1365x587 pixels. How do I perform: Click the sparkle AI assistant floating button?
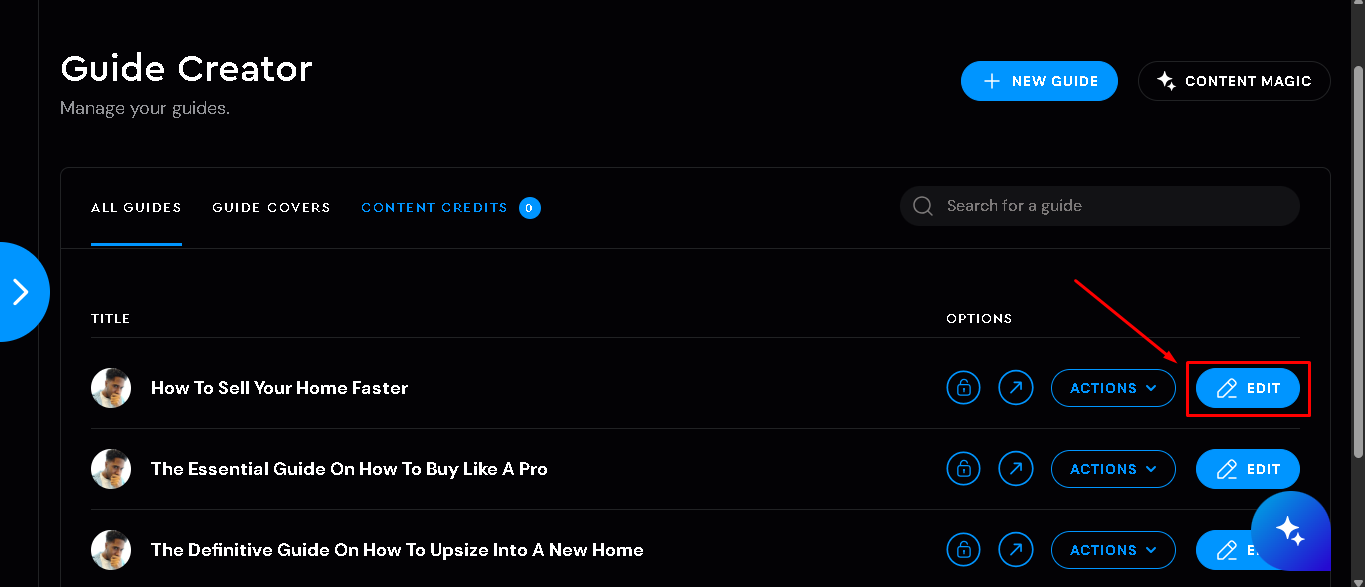(1290, 531)
